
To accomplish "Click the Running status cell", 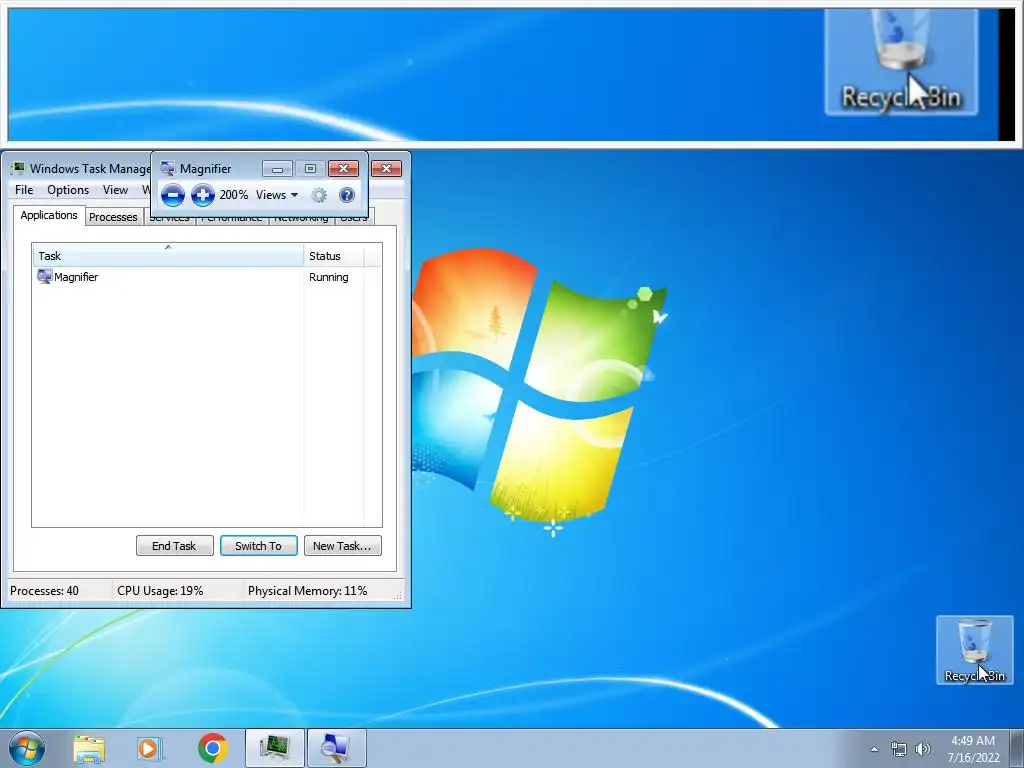I will pyautogui.click(x=328, y=277).
